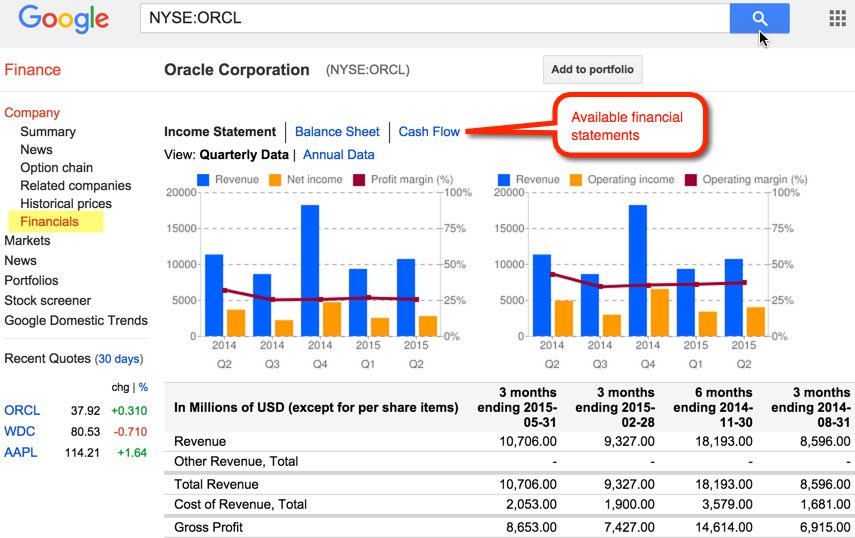Open Stock screener
This screenshot has height=538, width=855.
click(47, 301)
